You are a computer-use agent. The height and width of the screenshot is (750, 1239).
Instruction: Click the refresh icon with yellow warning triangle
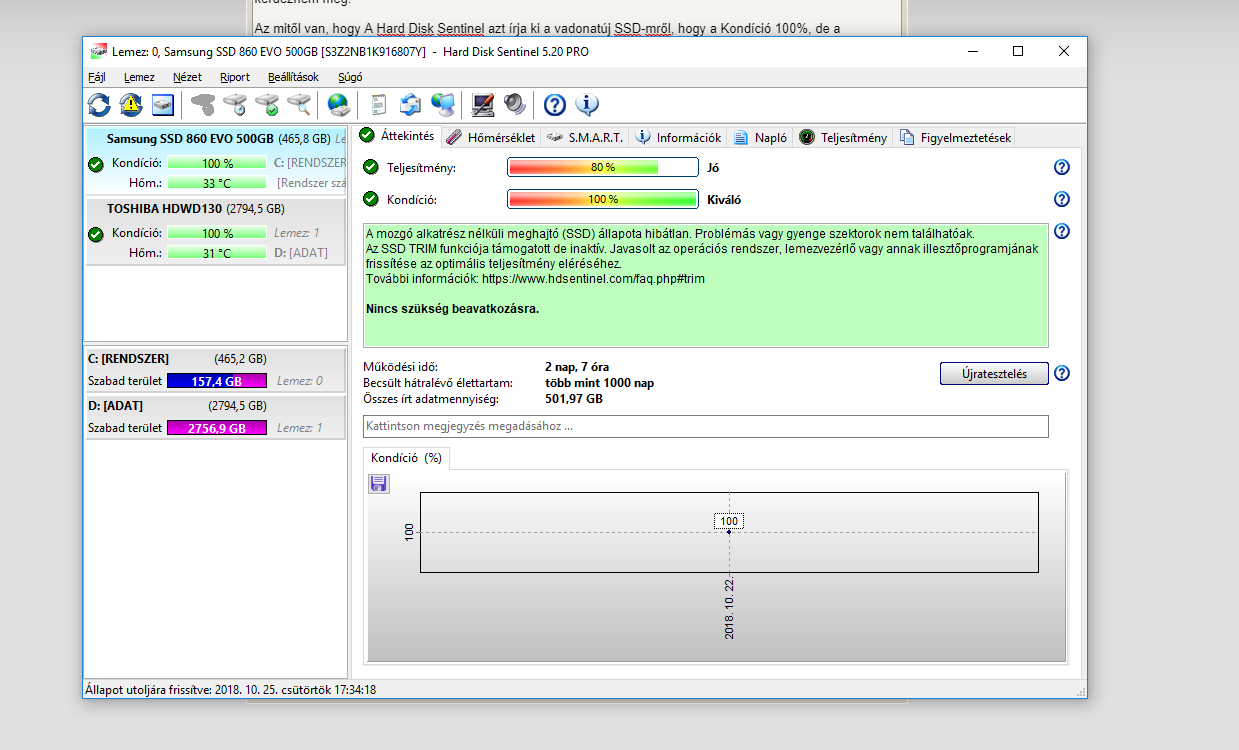tap(131, 104)
